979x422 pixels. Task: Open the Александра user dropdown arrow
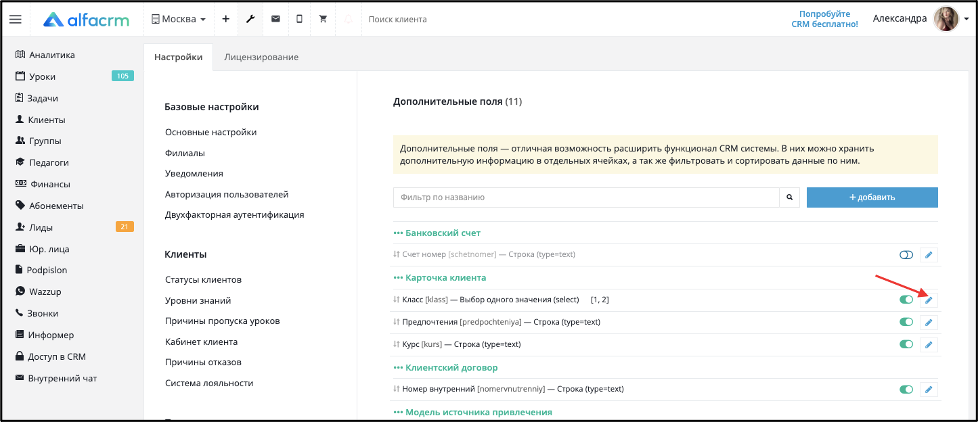[x=965, y=20]
